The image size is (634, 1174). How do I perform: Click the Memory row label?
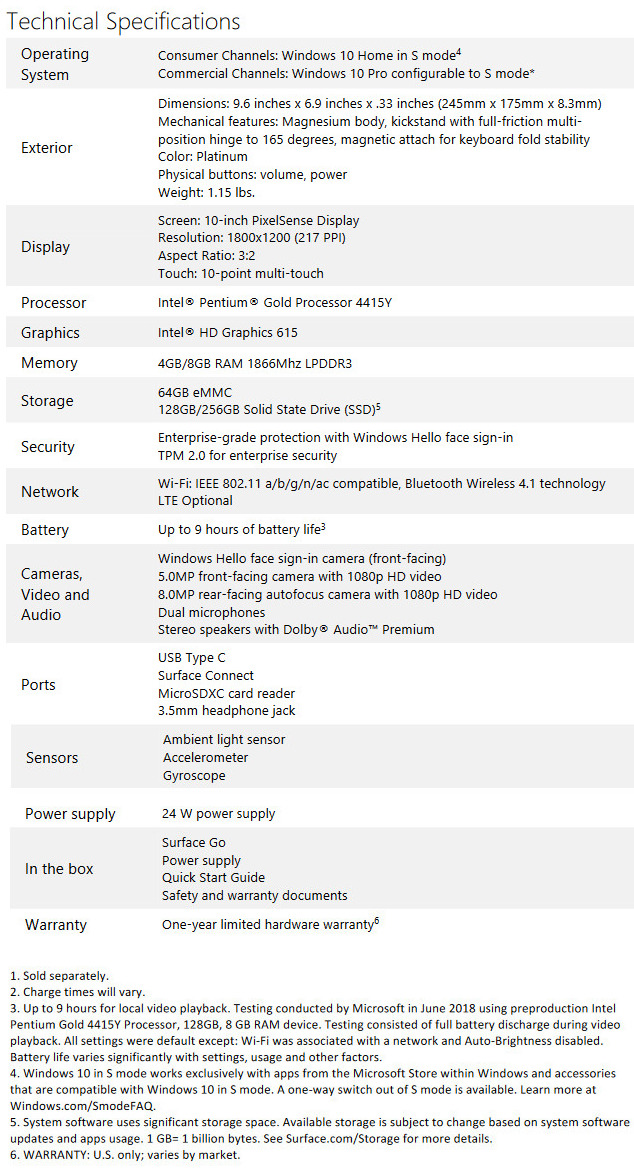point(49,363)
